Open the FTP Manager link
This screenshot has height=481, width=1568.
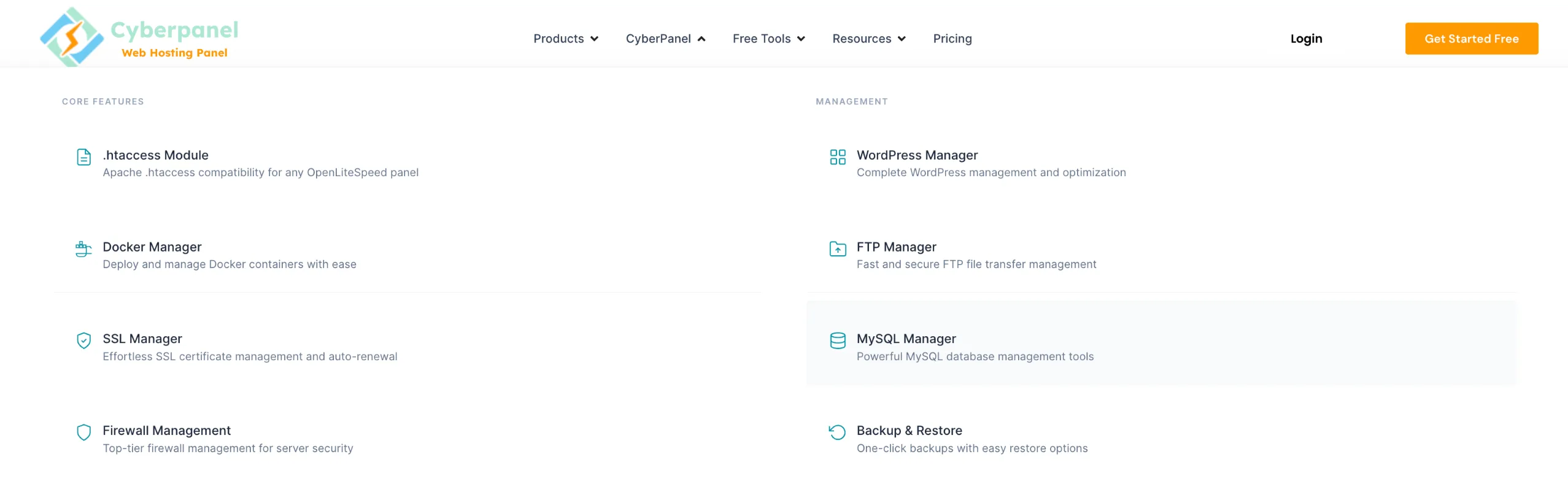pyautogui.click(x=896, y=247)
